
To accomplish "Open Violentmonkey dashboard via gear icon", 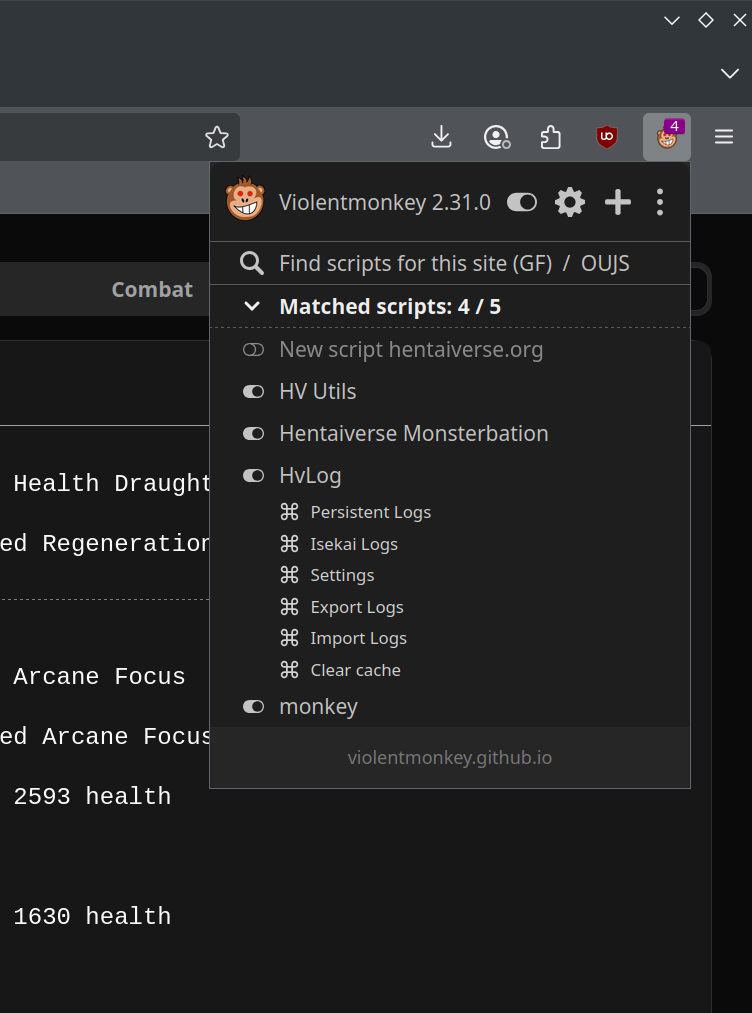I will tap(570, 203).
